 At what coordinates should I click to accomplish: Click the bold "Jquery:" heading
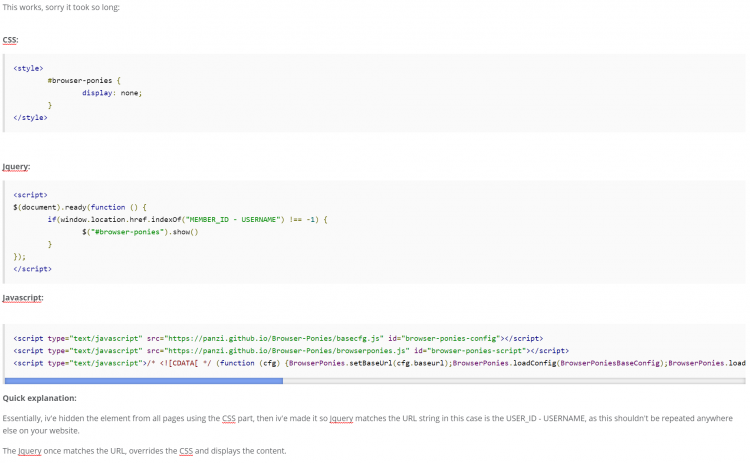pyautogui.click(x=16, y=166)
